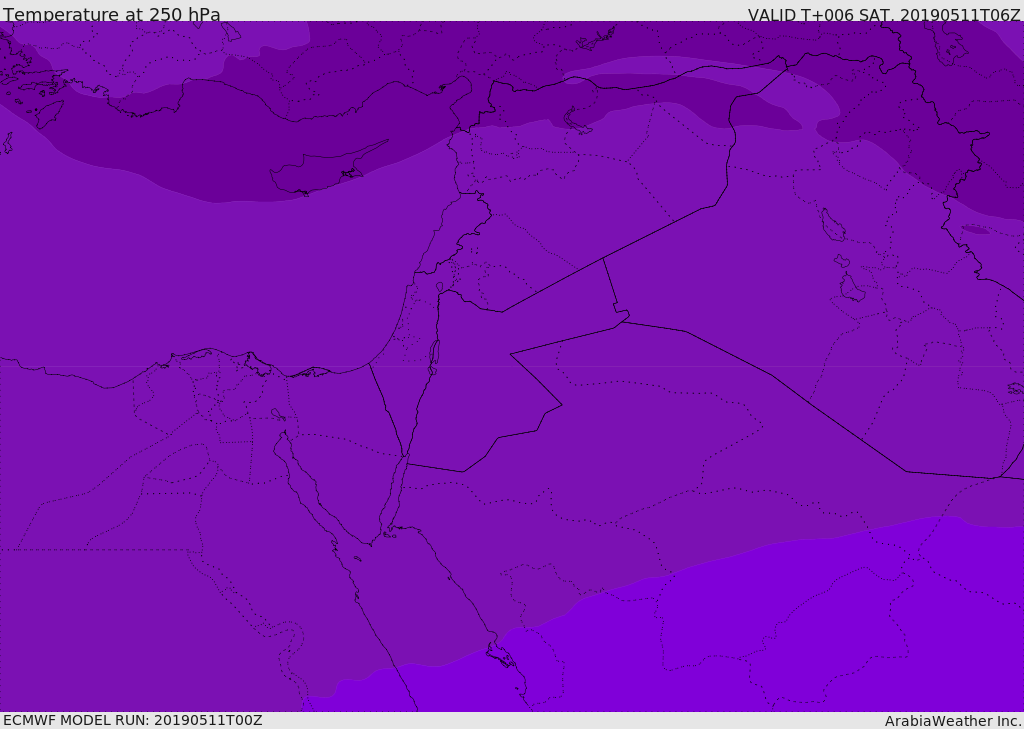Click the ArabiaWeather Inc. credit text
1024x729 pixels.
(953, 721)
